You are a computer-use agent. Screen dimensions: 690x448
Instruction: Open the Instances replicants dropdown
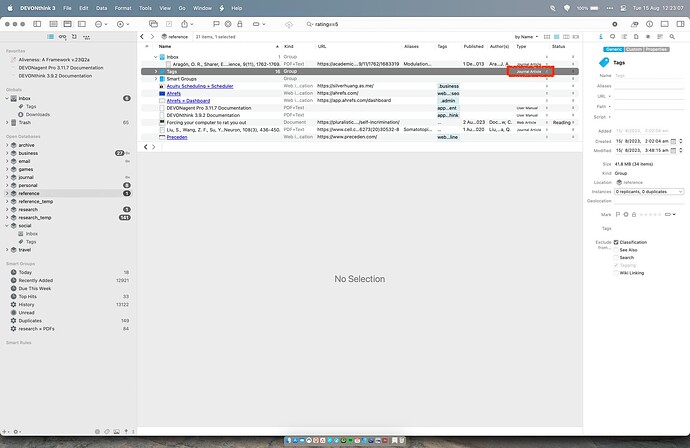pos(649,192)
